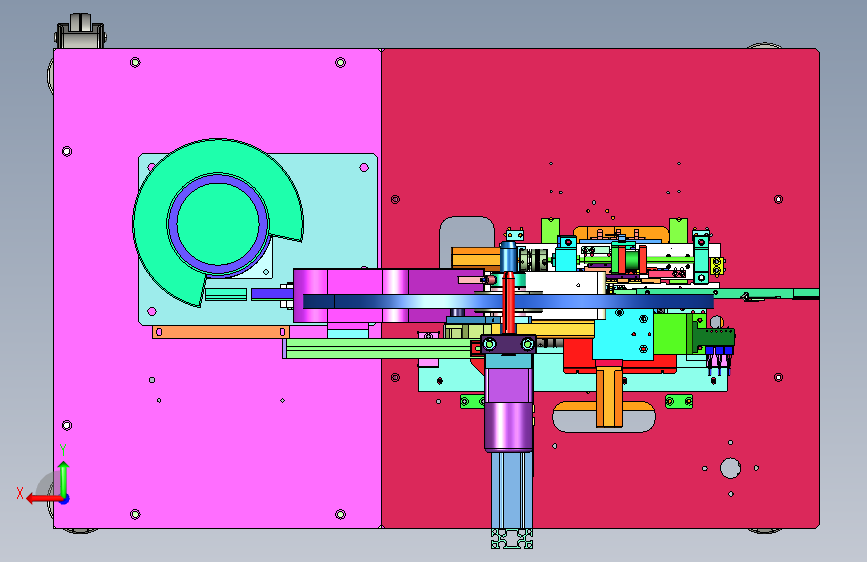
Task: Select the dark green connector board with blue terminals
Action: coord(716,337)
